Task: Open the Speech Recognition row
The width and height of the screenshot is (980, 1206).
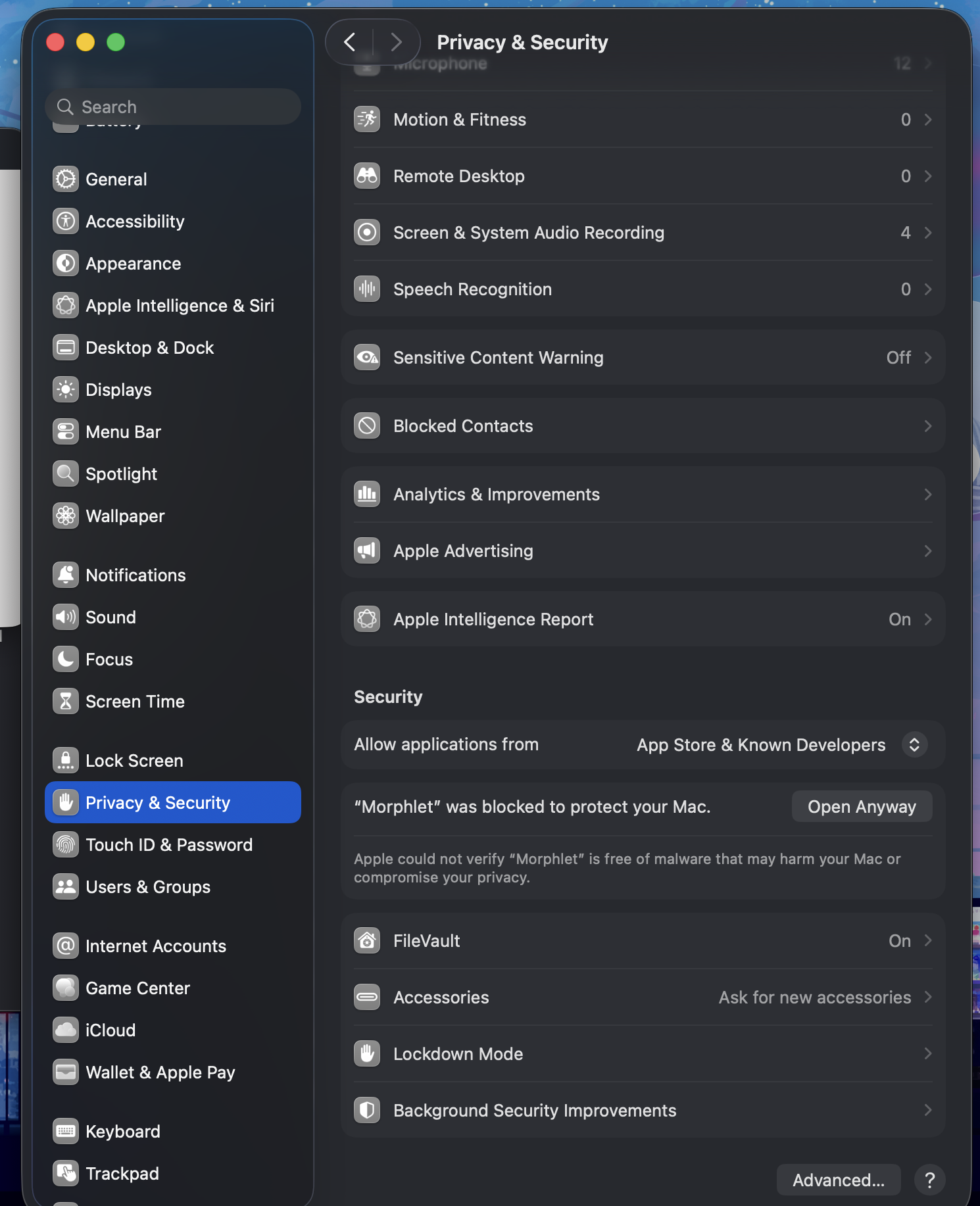Action: (643, 289)
